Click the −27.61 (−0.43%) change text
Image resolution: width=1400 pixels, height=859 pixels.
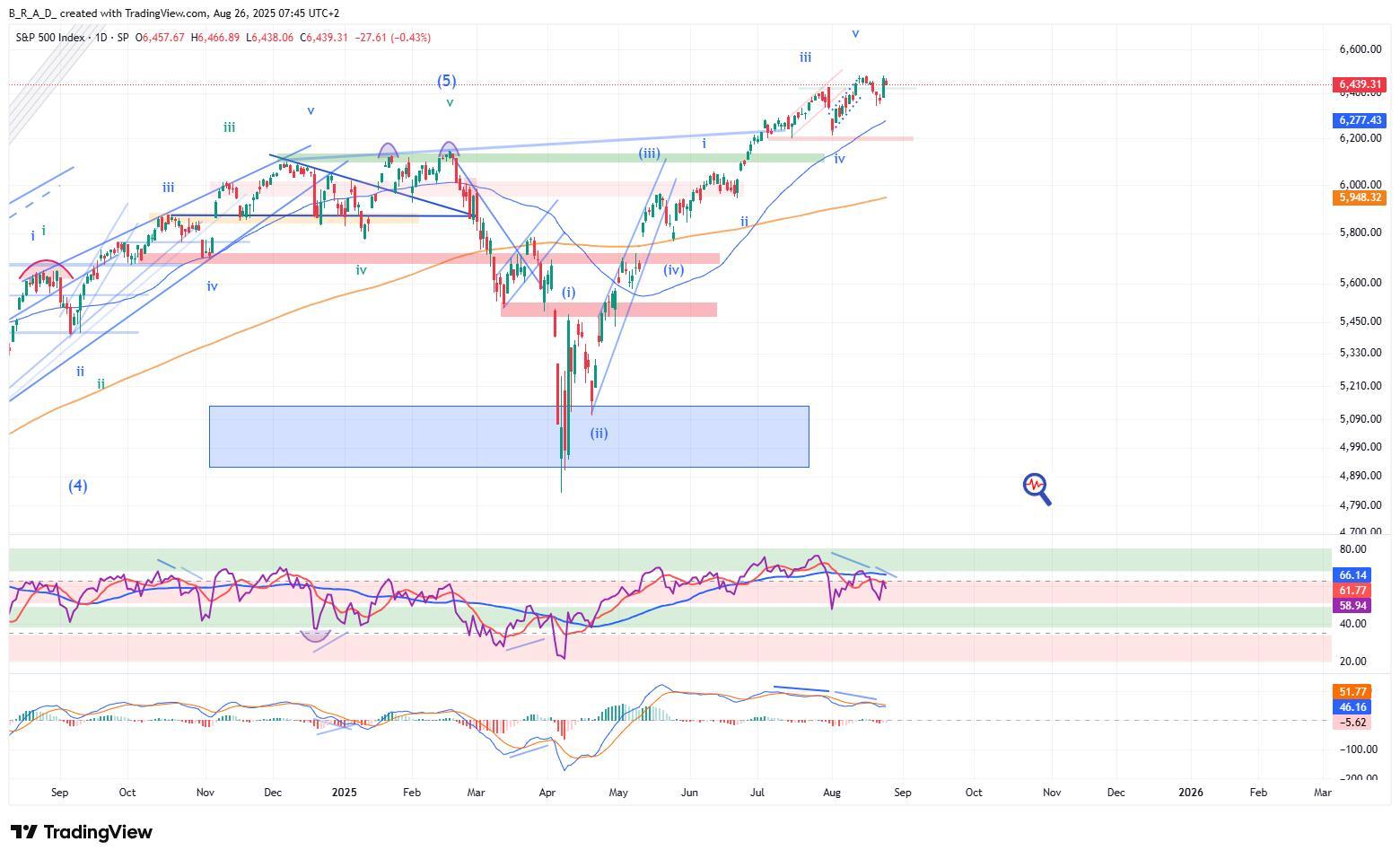point(392,38)
